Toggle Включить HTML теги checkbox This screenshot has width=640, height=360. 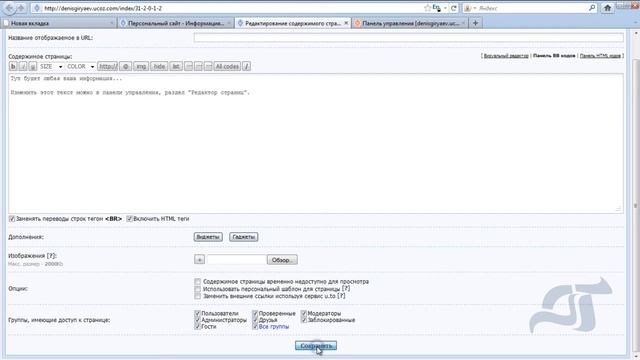(129, 219)
